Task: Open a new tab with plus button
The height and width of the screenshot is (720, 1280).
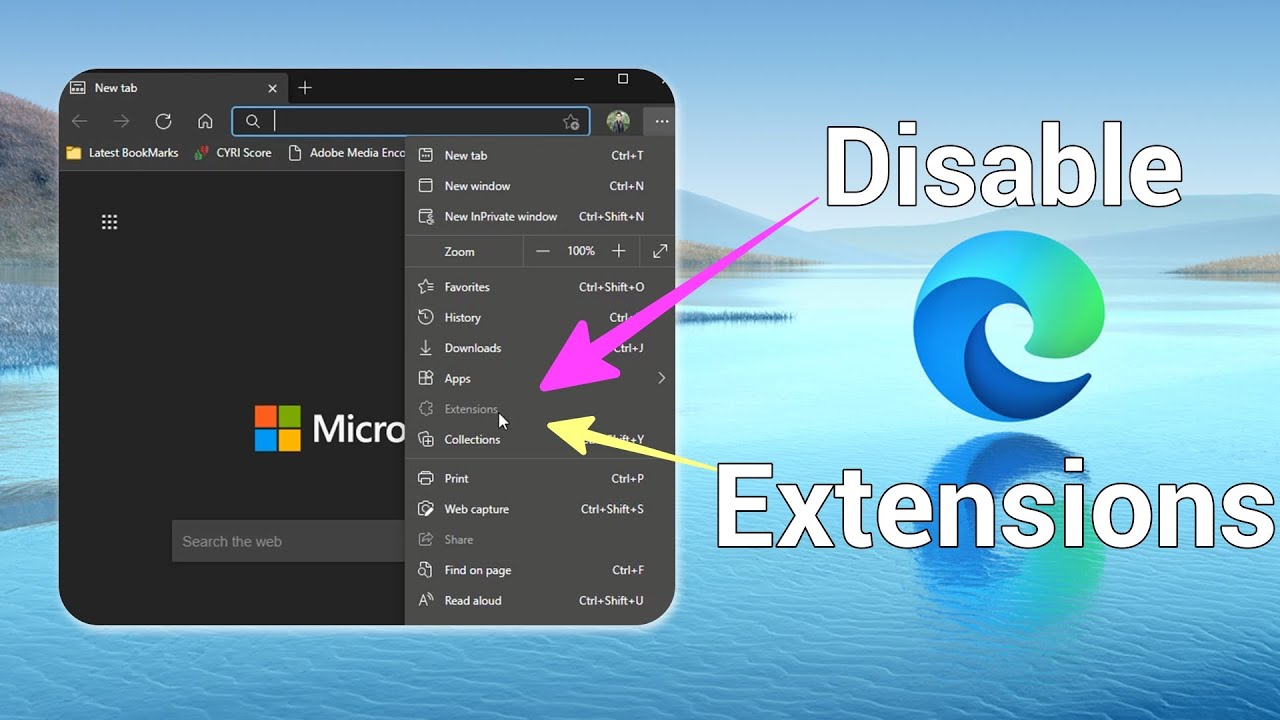Action: [305, 88]
